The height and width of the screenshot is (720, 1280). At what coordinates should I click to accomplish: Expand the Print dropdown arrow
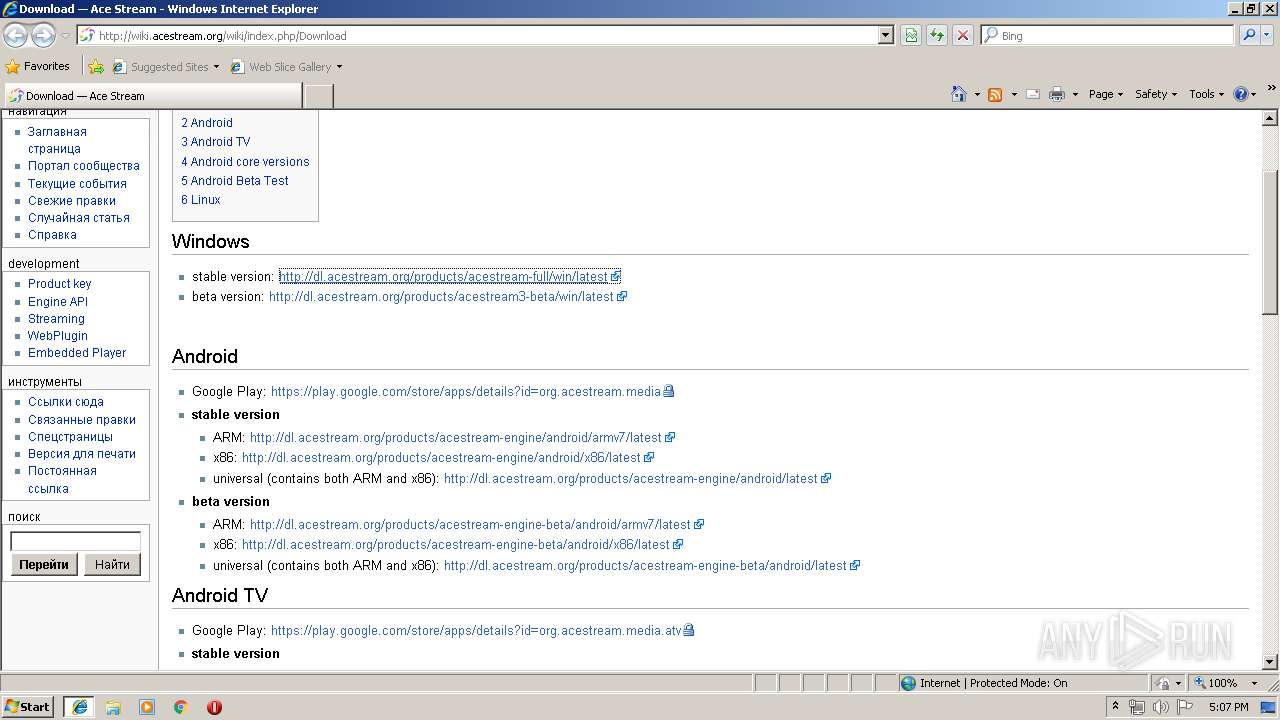pyautogui.click(x=1076, y=94)
